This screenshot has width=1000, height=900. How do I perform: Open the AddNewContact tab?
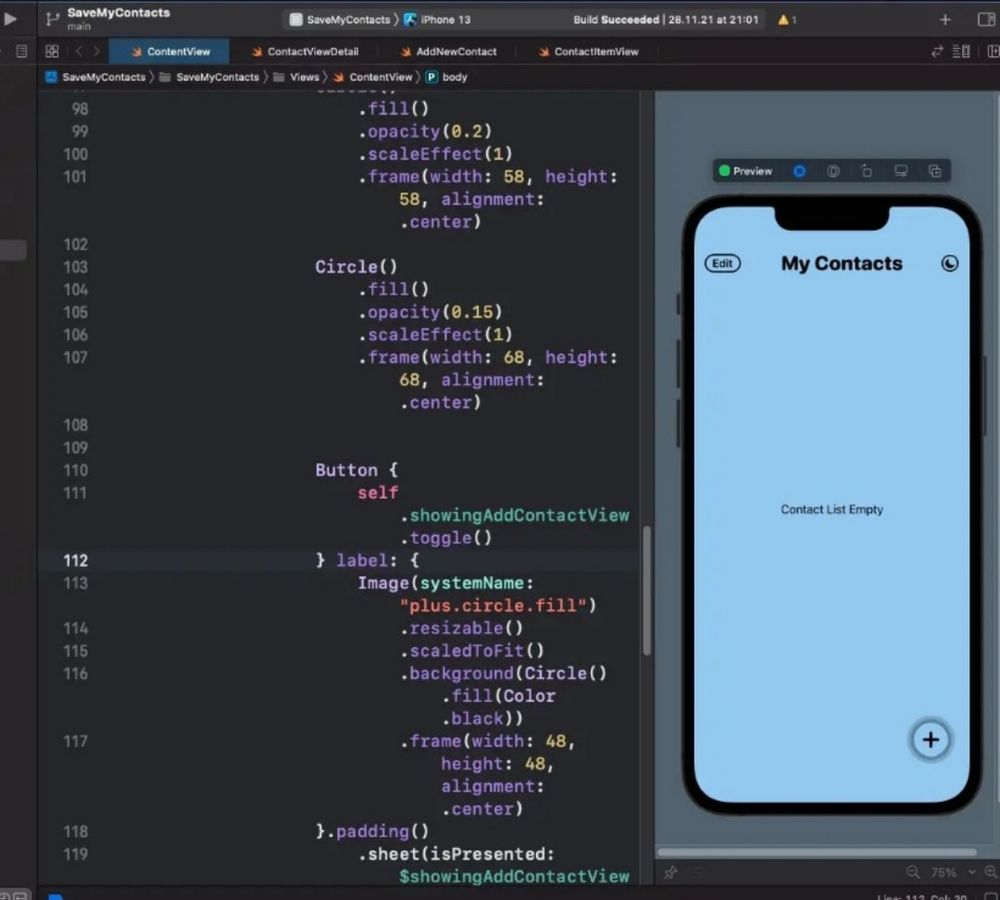pos(456,51)
